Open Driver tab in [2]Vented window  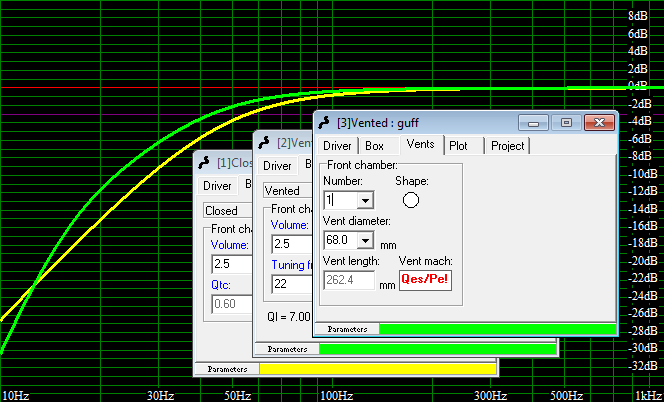pos(277,166)
